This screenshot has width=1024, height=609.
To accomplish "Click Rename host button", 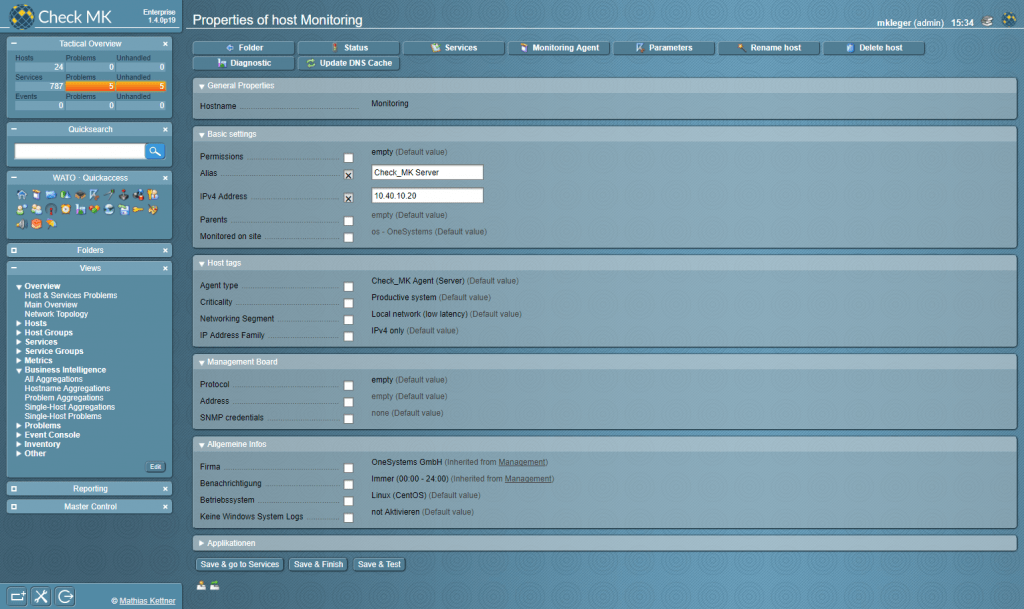I will pos(769,48).
